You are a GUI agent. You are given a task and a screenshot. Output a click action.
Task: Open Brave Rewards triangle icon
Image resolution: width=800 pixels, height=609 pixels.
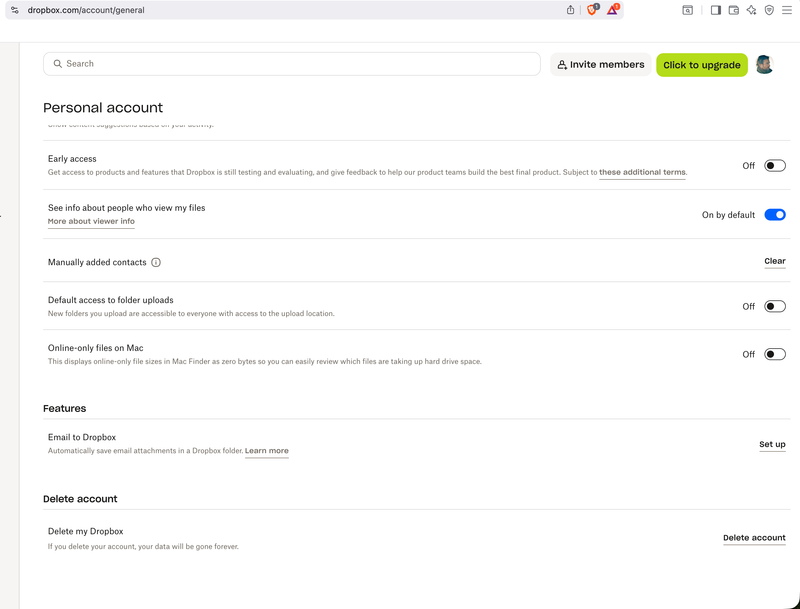(612, 9)
